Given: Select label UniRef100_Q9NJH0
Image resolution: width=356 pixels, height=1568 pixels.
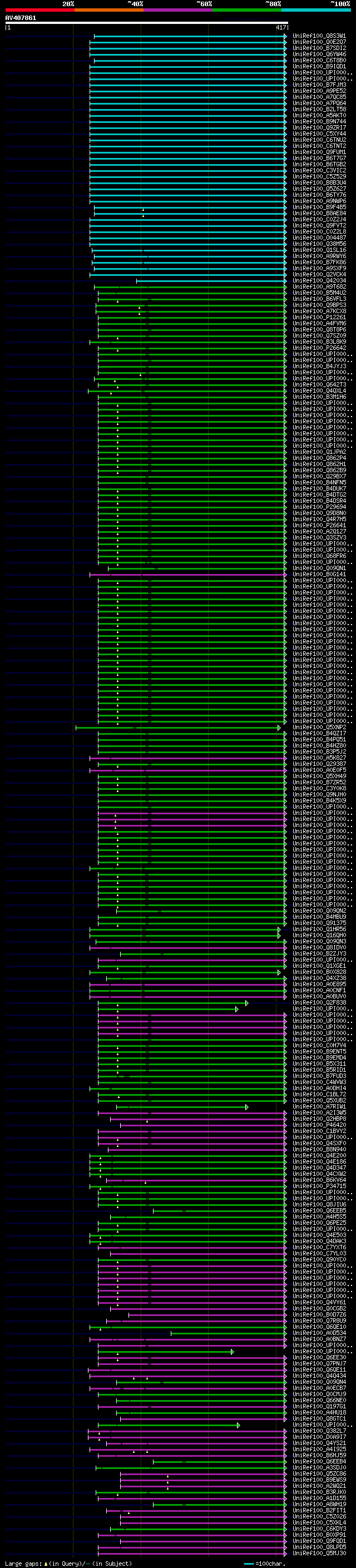Looking at the screenshot, I should point(319,794).
